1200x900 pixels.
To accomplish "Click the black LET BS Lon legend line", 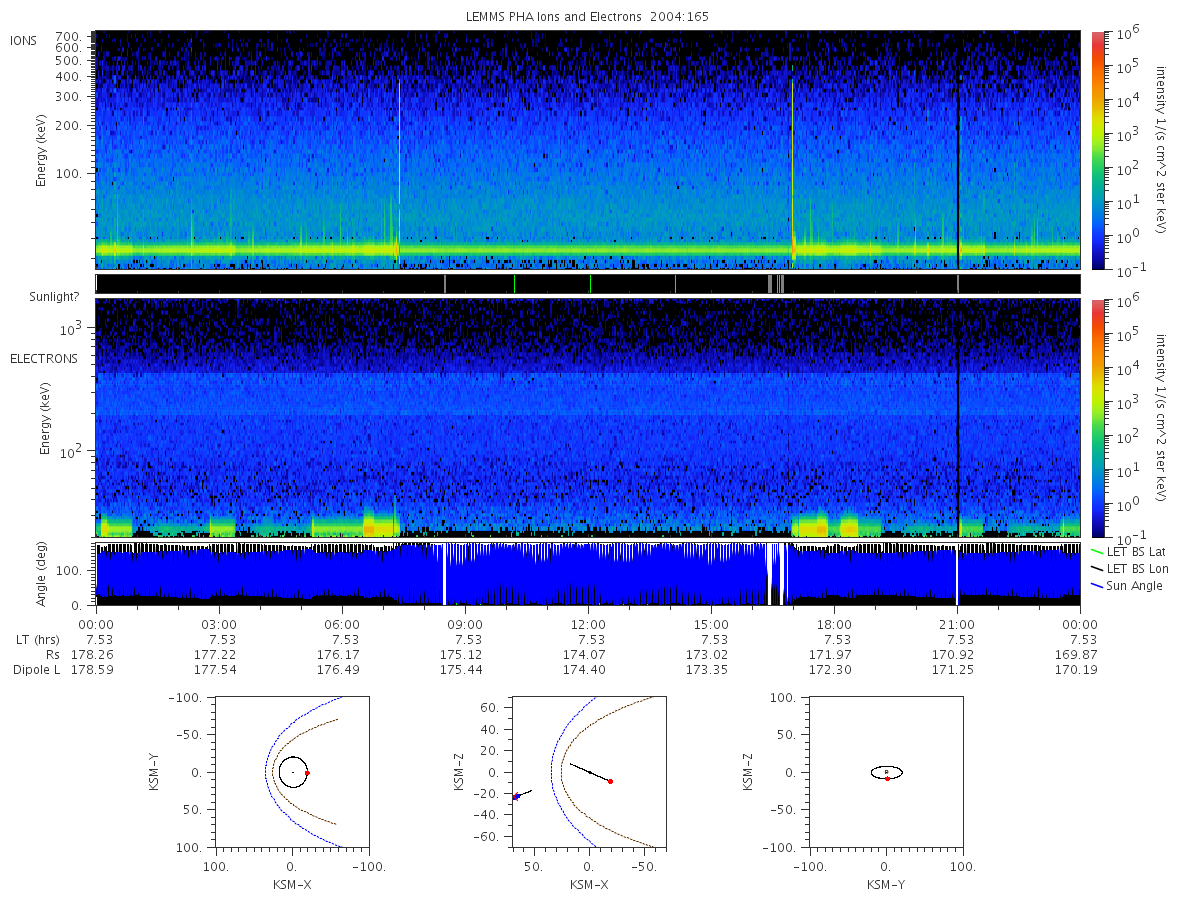I will point(1097,569).
